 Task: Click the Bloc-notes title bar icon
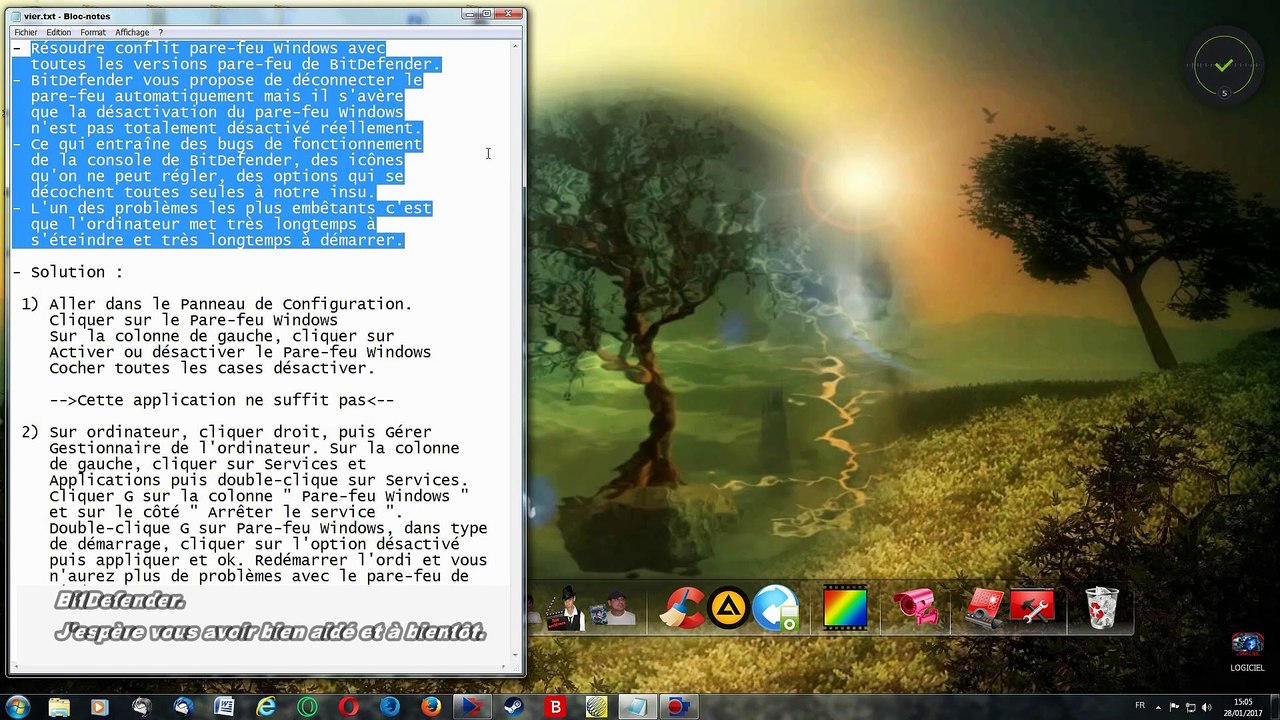[x=16, y=16]
